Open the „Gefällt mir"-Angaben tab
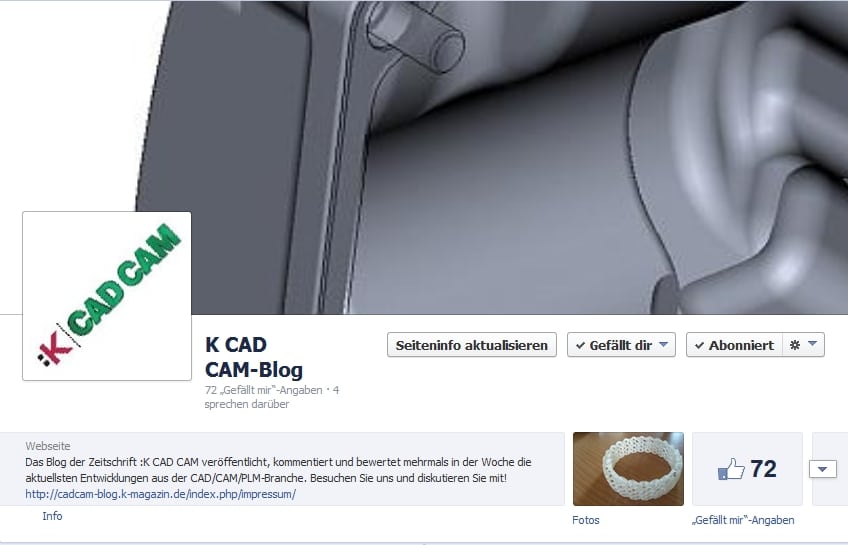Image resolution: width=848 pixels, height=545 pixels. [743, 520]
